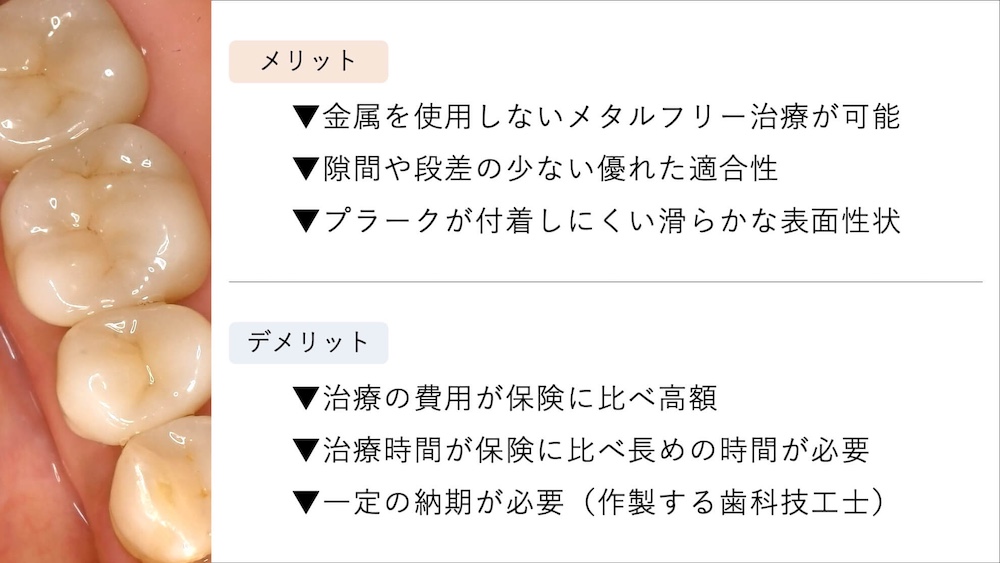Click the メリット label badge
Image resolution: width=1000 pixels, height=563 pixels.
[x=308, y=61]
